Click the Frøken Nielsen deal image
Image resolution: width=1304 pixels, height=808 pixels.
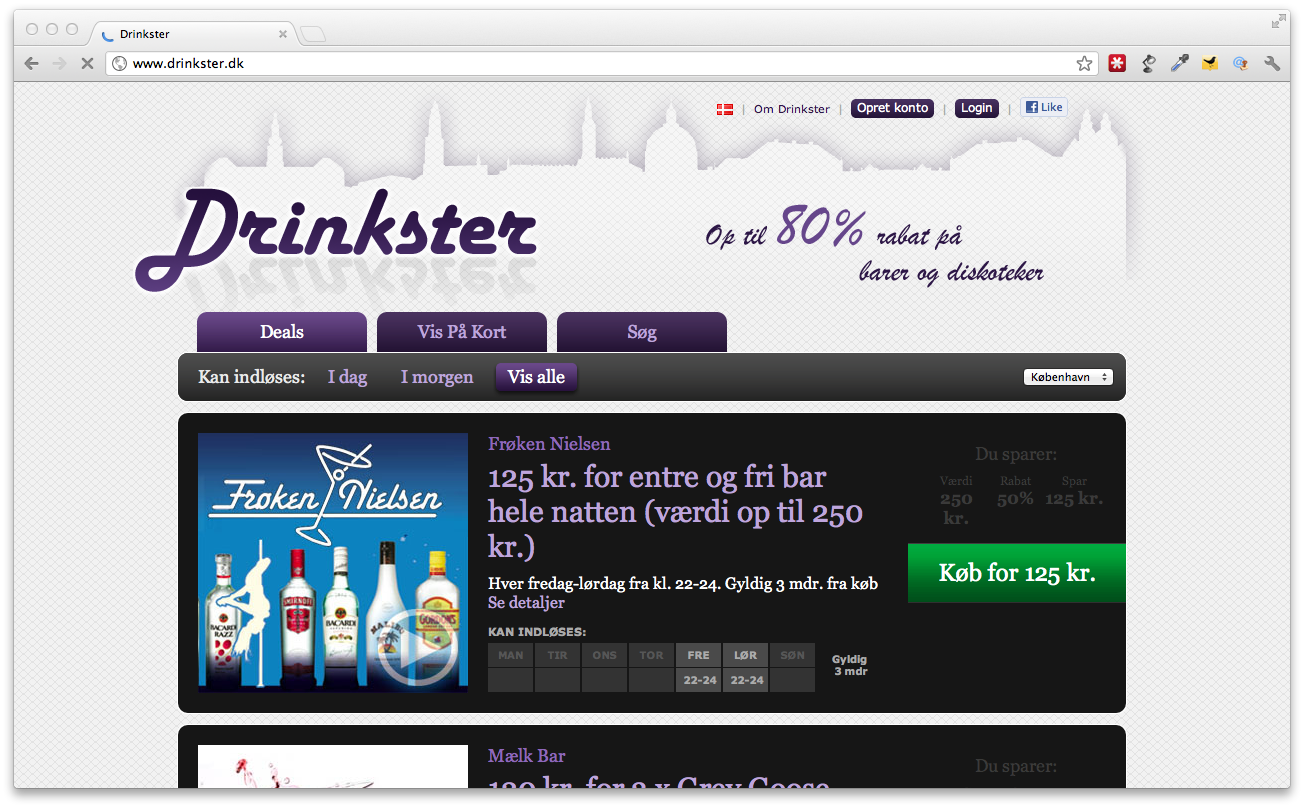click(333, 562)
